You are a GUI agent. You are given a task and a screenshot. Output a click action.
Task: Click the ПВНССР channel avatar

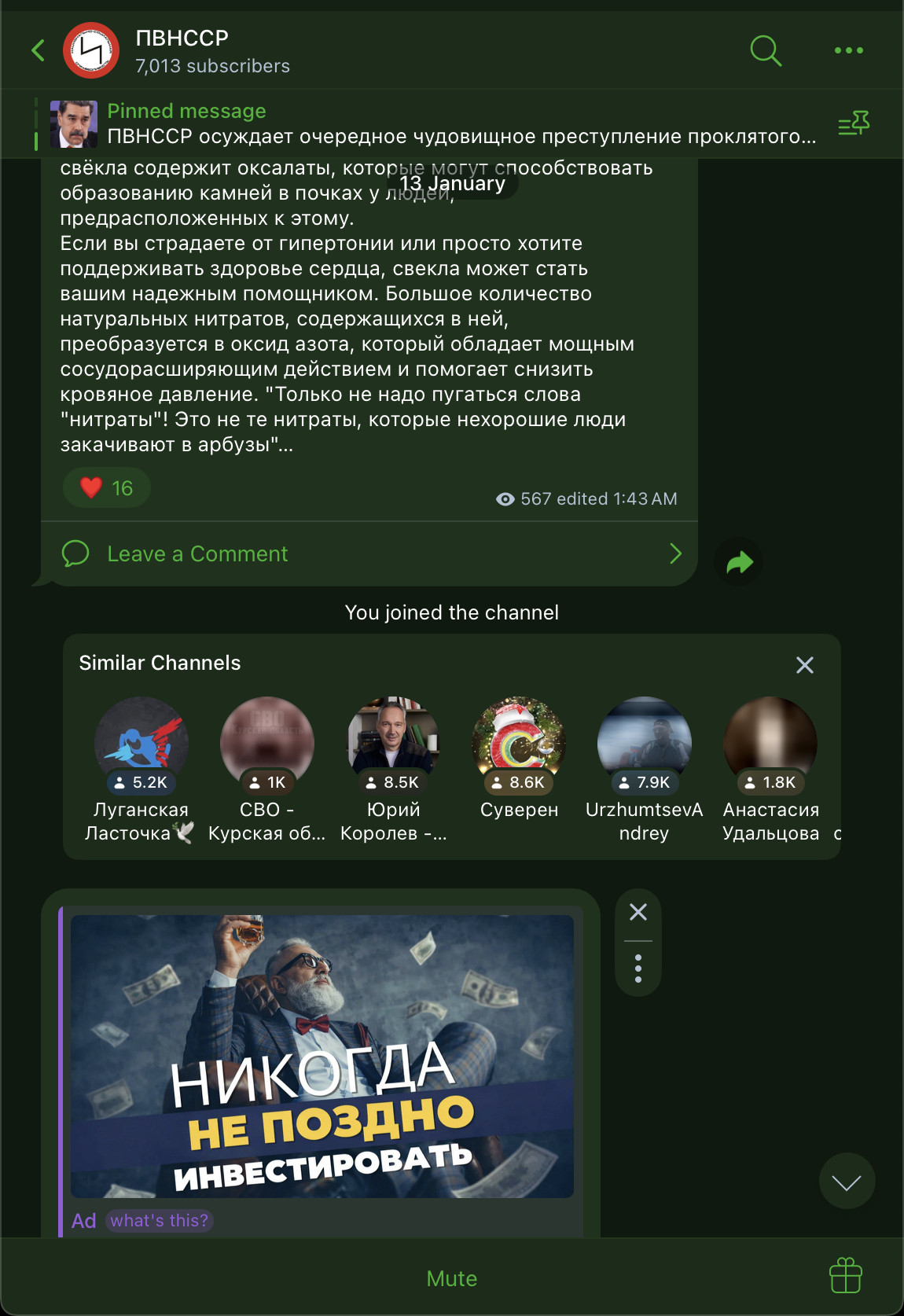coord(91,50)
